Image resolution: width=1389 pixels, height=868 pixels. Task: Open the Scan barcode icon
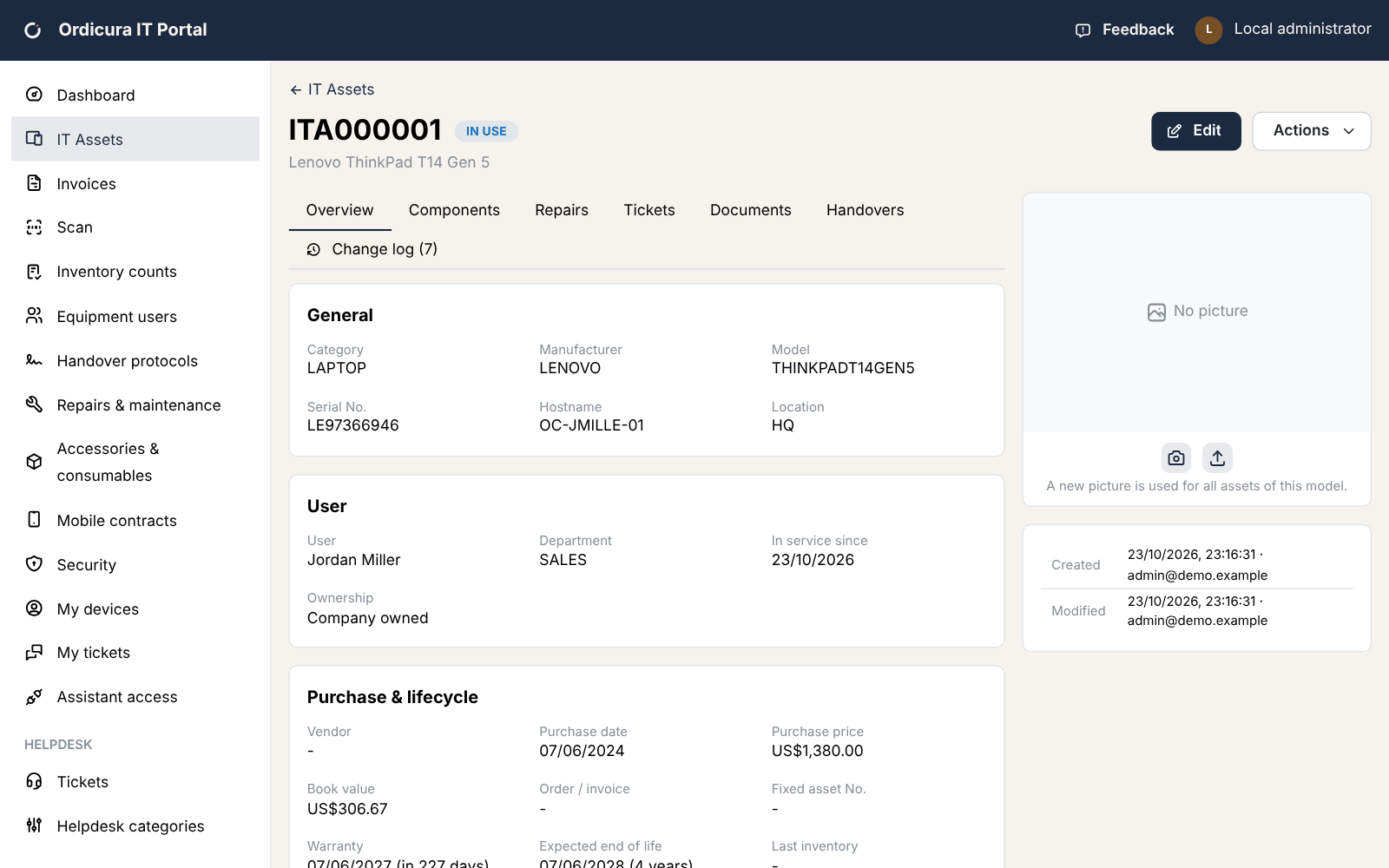pos(34,227)
